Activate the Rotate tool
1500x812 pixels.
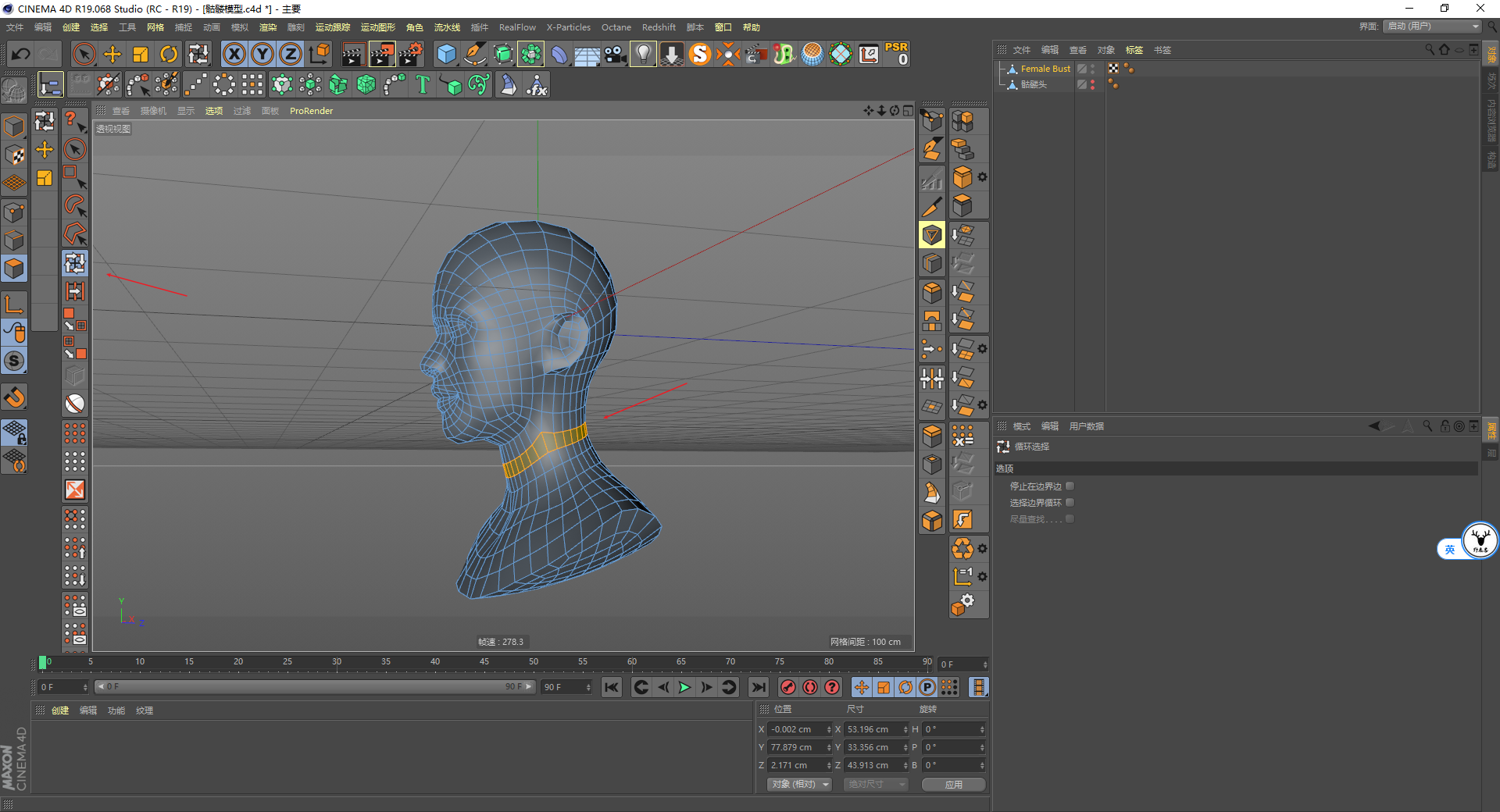[x=169, y=54]
